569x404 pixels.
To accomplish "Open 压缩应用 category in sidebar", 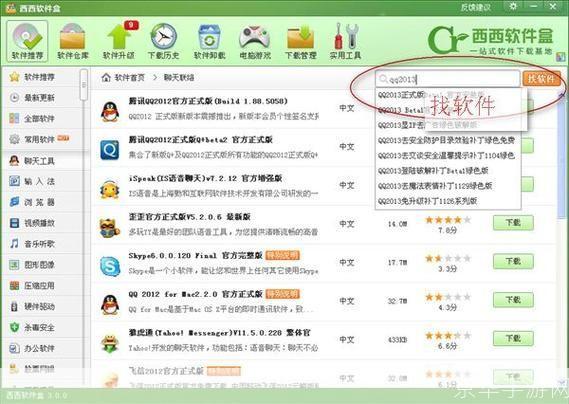I will pos(40,286).
